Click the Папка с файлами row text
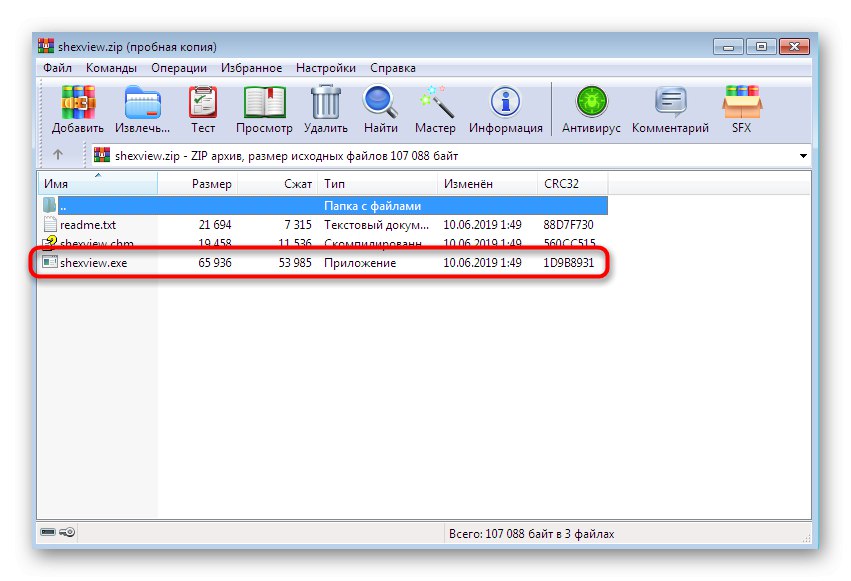 click(x=372, y=206)
